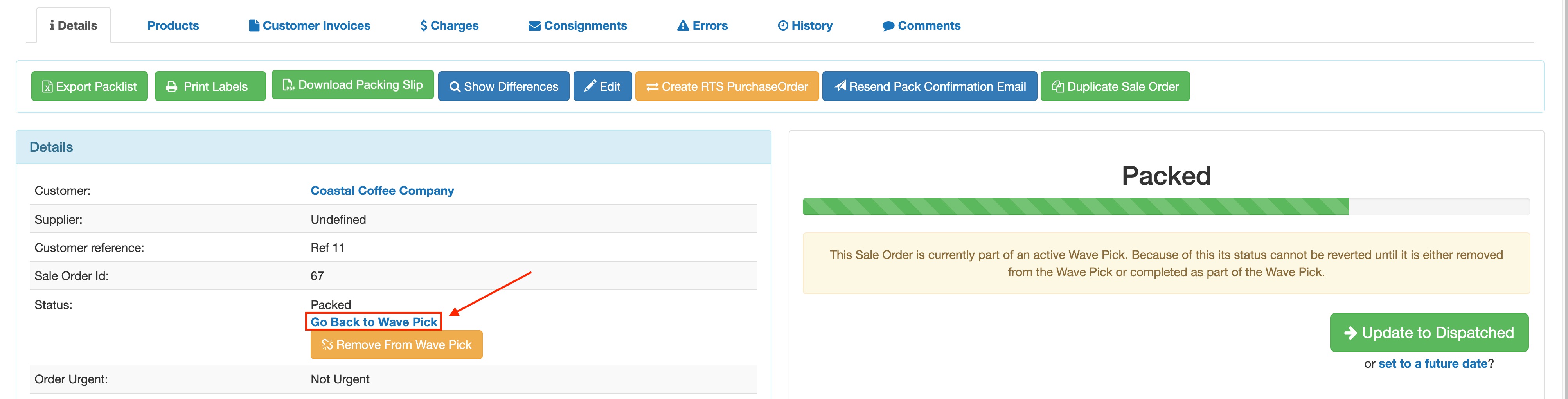1568x399 pixels.
Task: Click the Remove From Wave Pick button
Action: click(396, 344)
